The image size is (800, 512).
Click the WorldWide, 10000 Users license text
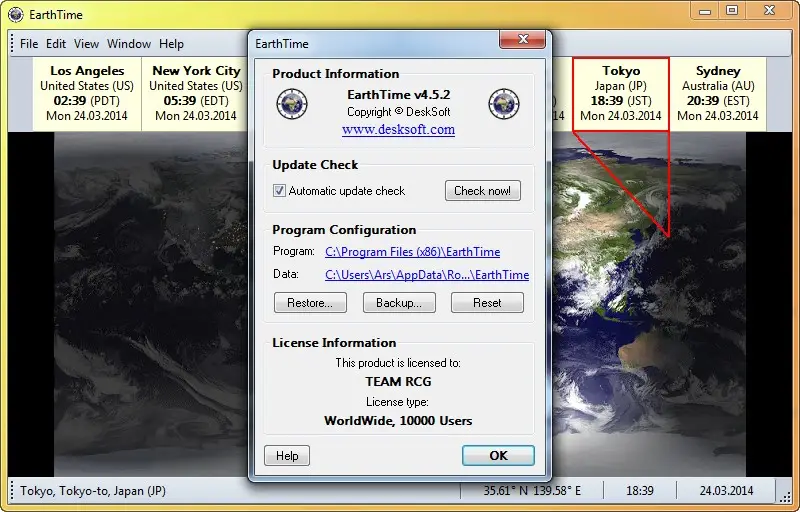pyautogui.click(x=398, y=421)
